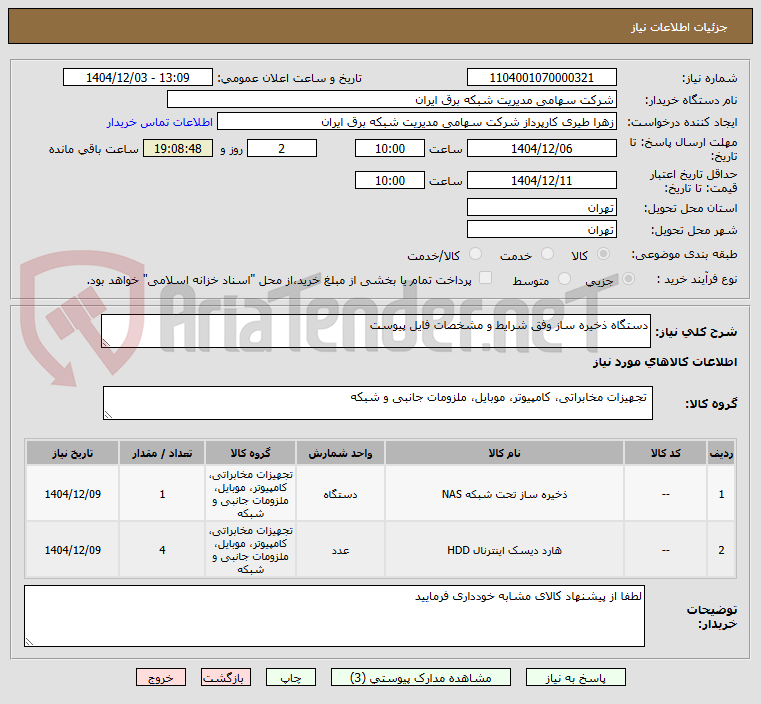
Task: Click date 1404/12/09 in the NAS row
Action: coord(73,494)
